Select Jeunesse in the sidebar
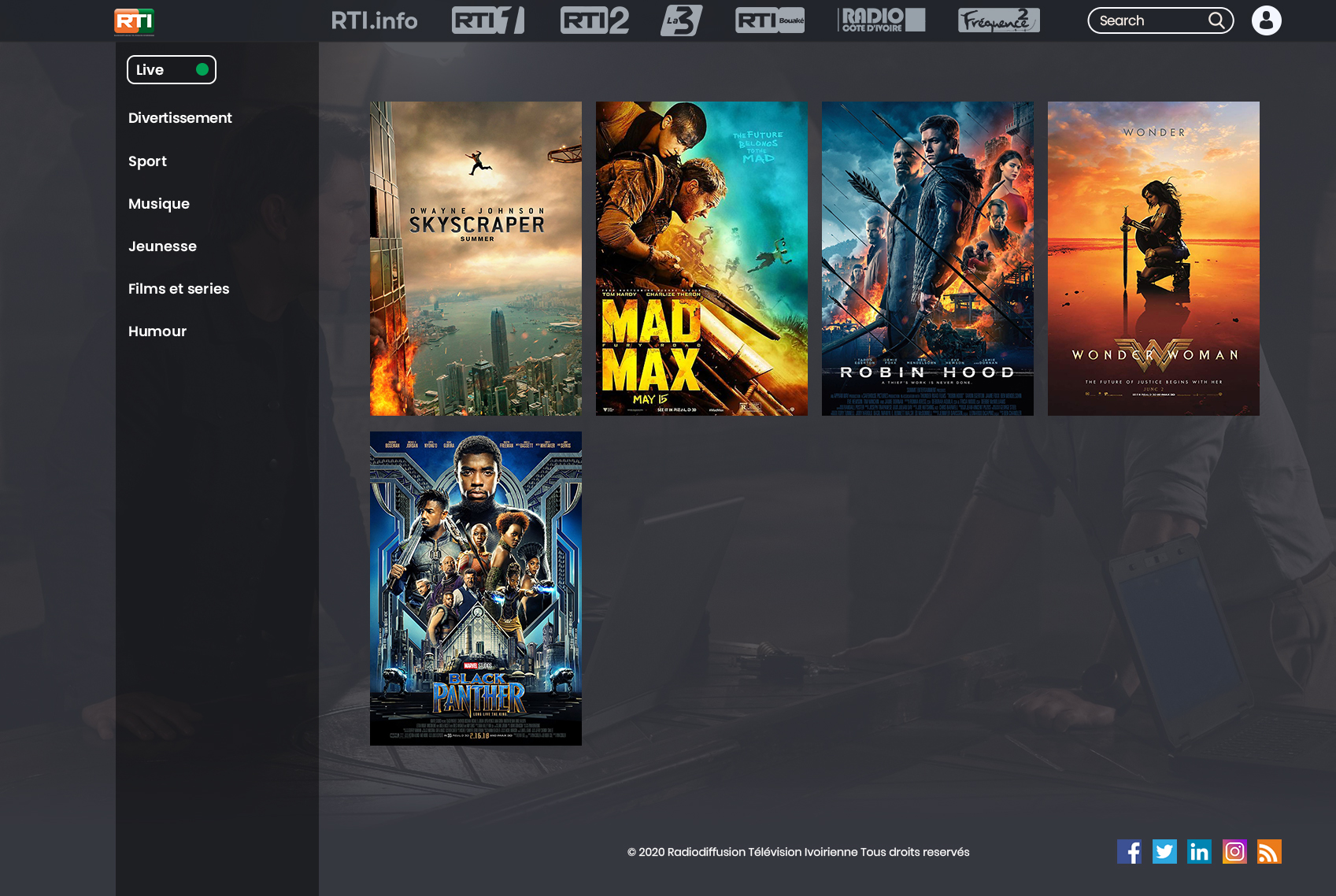The image size is (1336, 896). (x=162, y=246)
